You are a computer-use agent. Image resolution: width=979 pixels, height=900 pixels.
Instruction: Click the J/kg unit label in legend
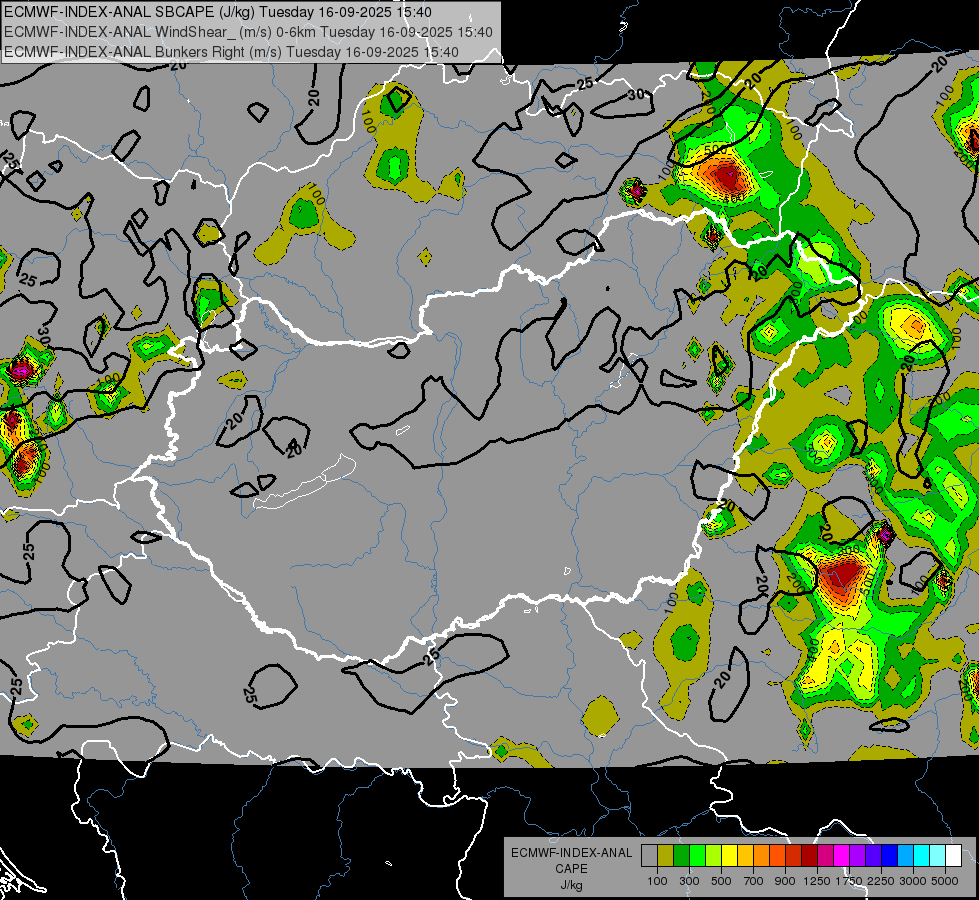(571, 885)
